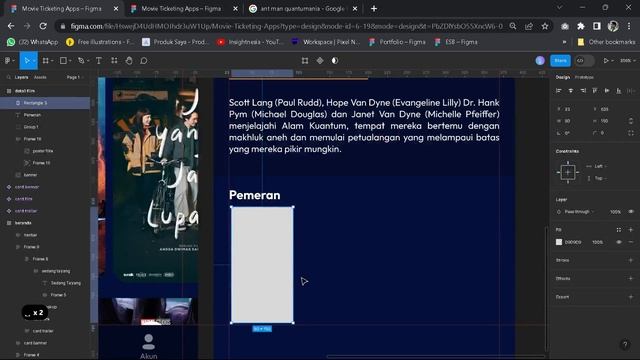Open the zoom level dropdown
The image size is (640, 360).
627,60
